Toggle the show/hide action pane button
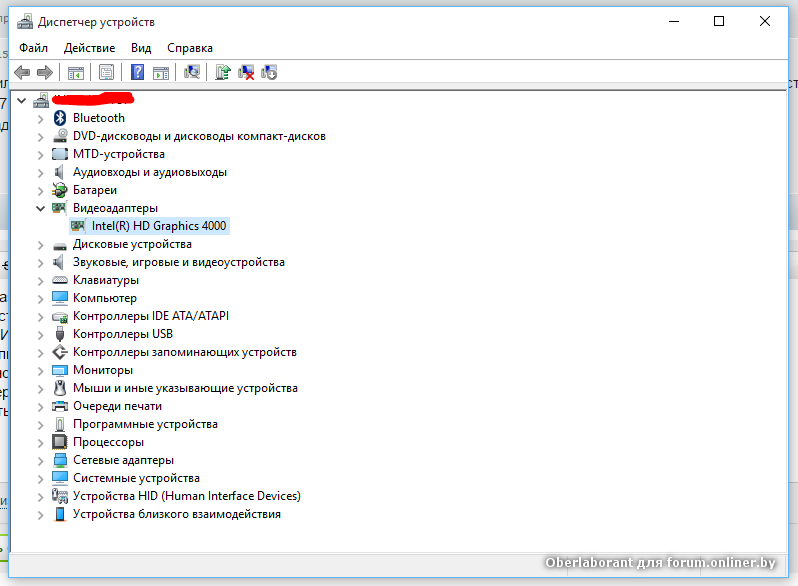798x586 pixels. [x=161, y=73]
